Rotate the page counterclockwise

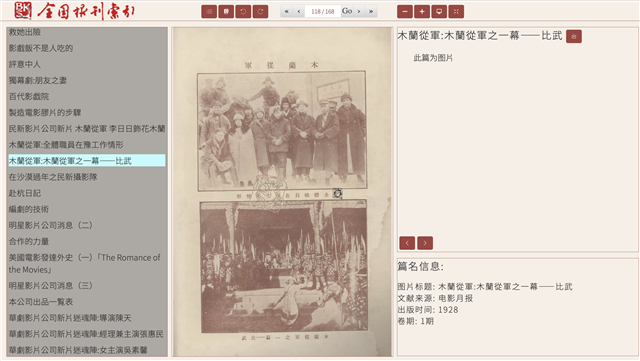[243, 11]
